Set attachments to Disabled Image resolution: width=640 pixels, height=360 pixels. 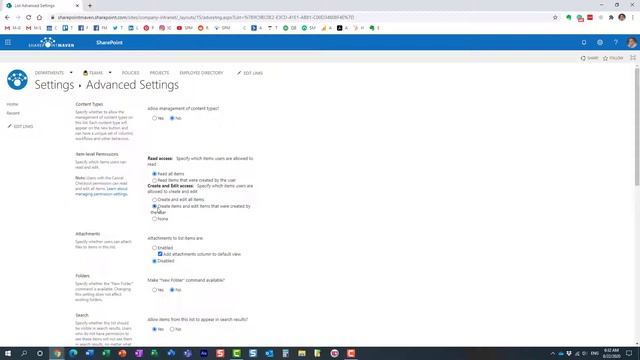pos(154,261)
